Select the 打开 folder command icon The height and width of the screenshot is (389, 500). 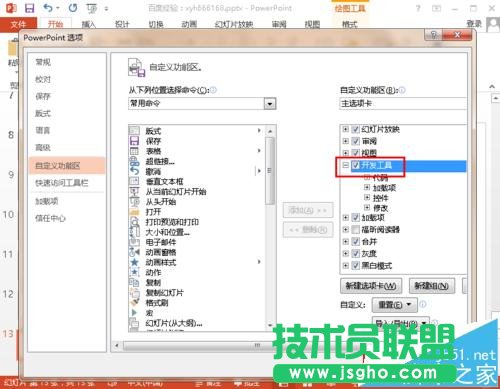tap(134, 211)
